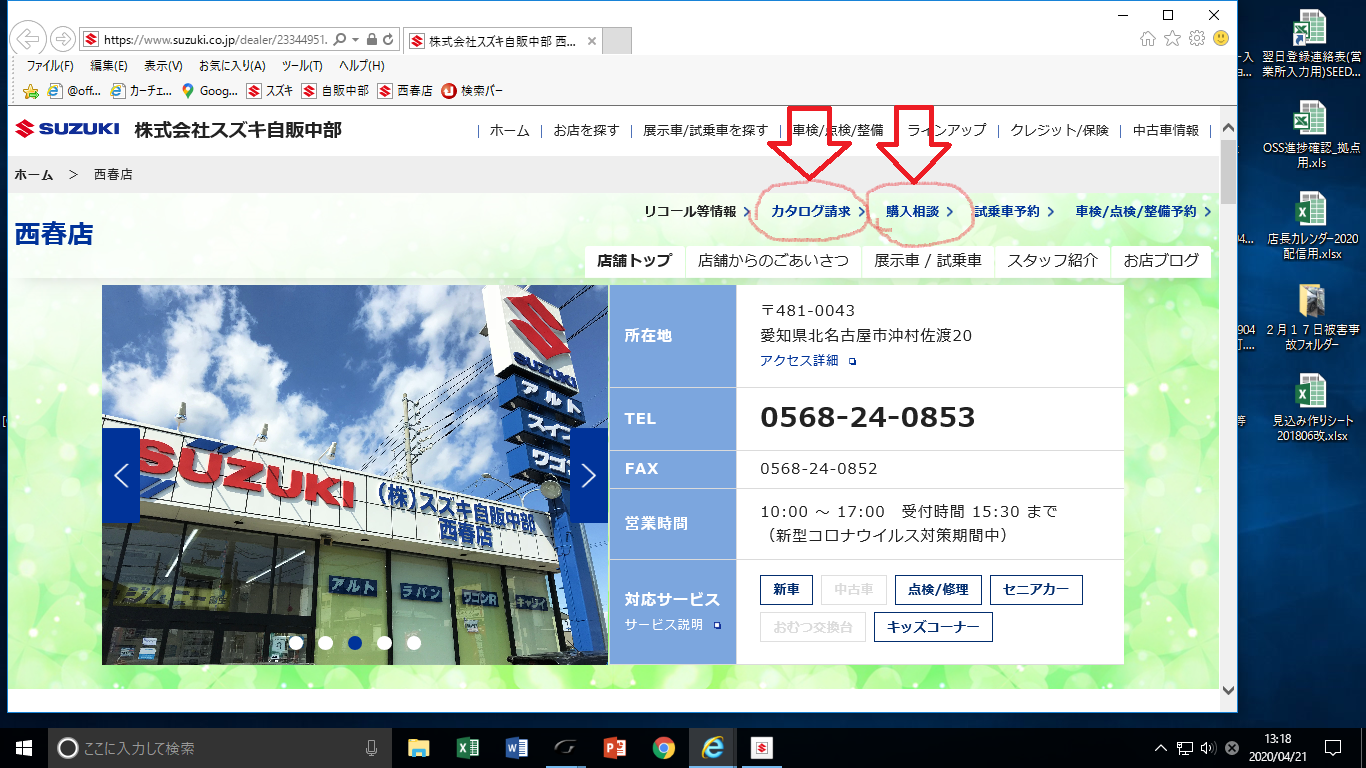Click the address bar URL field
Viewport: 1366px width, 768px height.
pos(217,40)
